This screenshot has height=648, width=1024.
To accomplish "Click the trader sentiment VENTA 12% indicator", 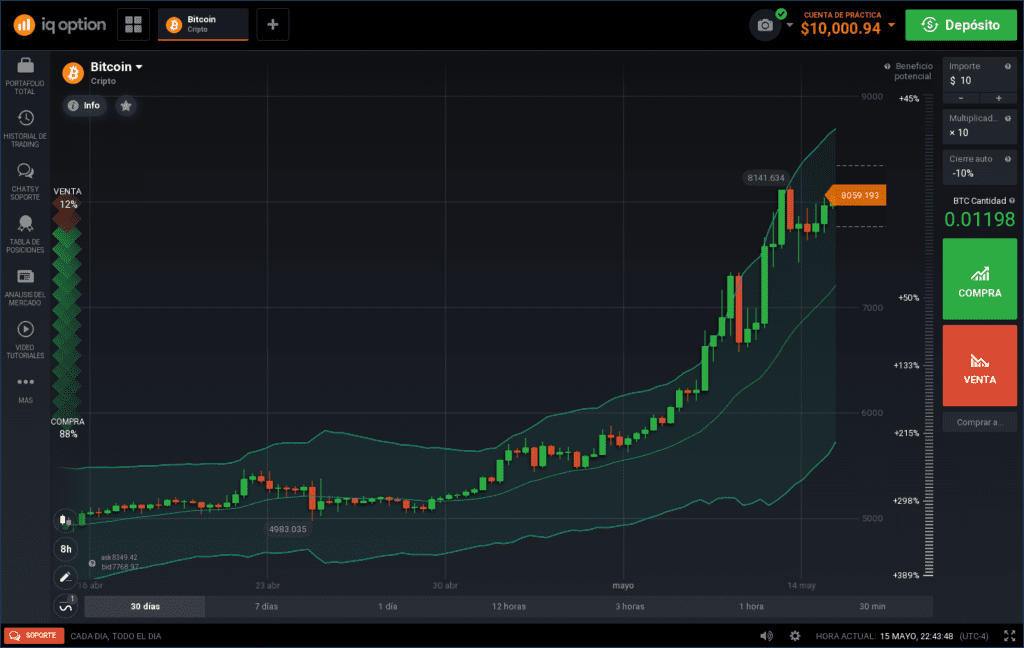I will (x=67, y=198).
